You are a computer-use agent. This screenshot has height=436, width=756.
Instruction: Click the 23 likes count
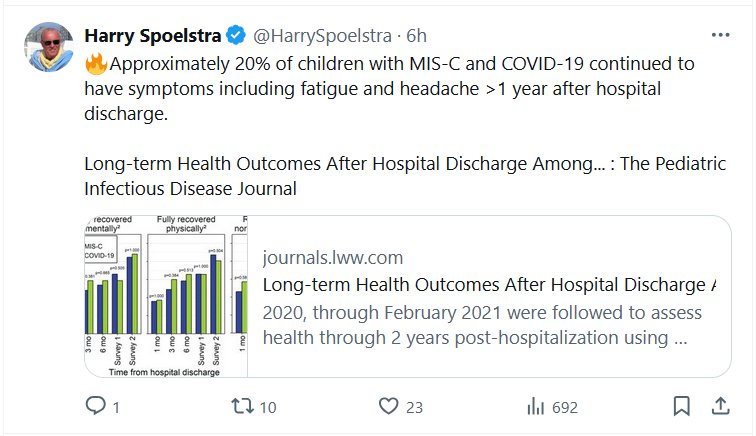pyautogui.click(x=415, y=407)
